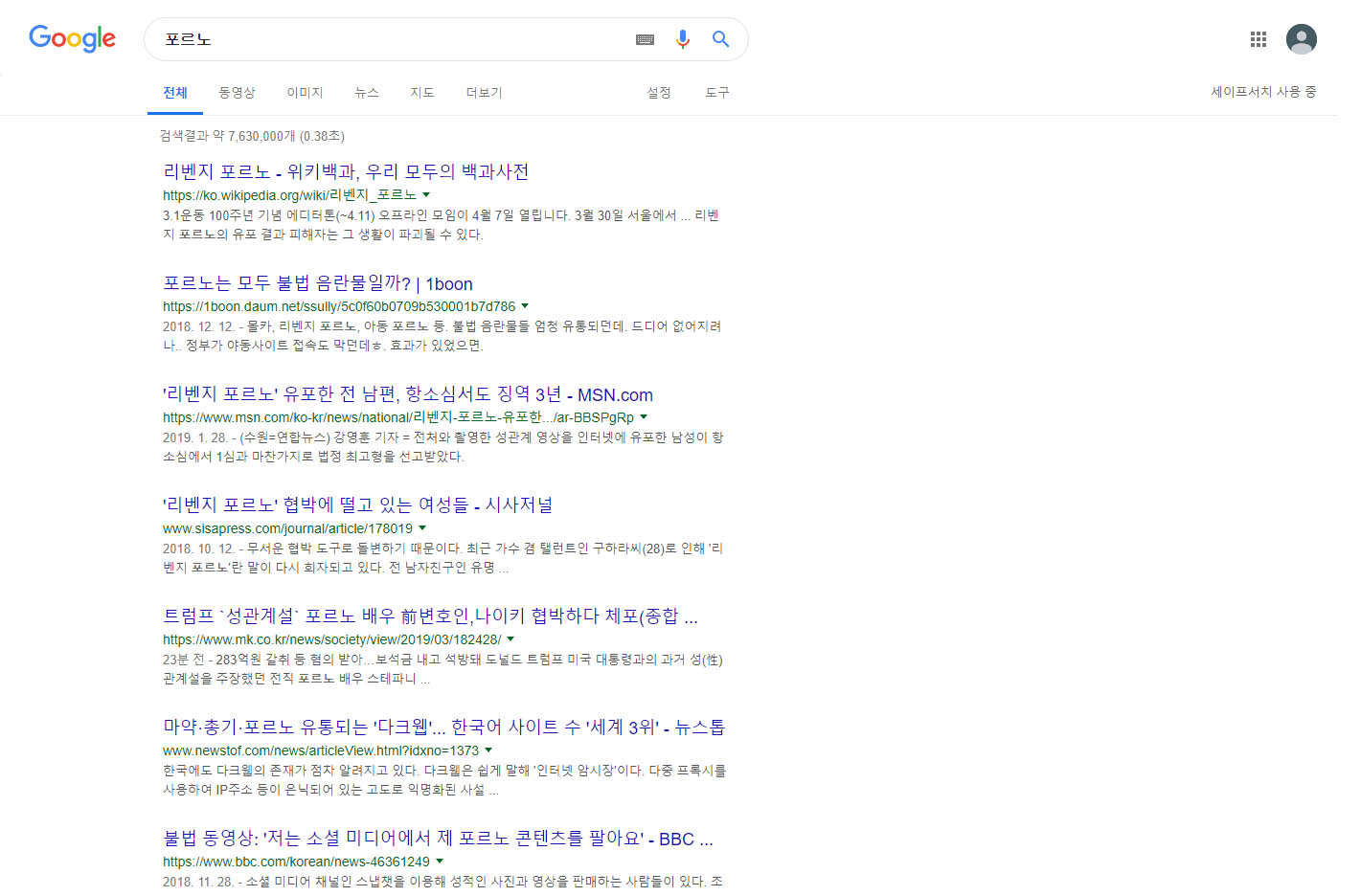Screen dimensions: 1361x896
Task: Open the MSN.com result title
Action: [408, 394]
